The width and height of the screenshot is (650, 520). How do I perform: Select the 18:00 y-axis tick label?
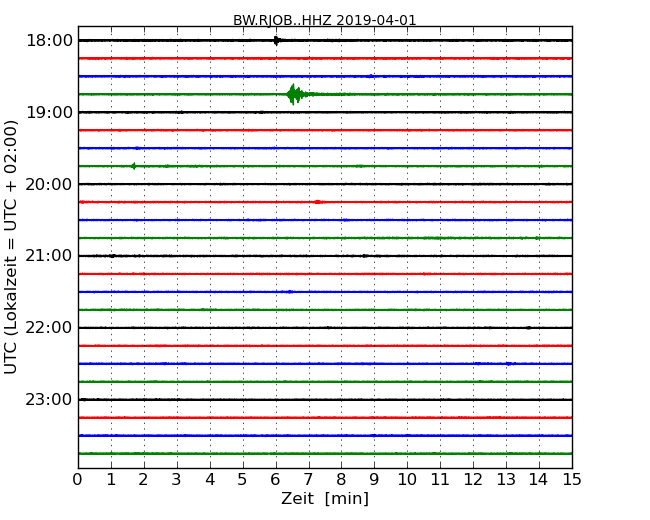coord(49,41)
